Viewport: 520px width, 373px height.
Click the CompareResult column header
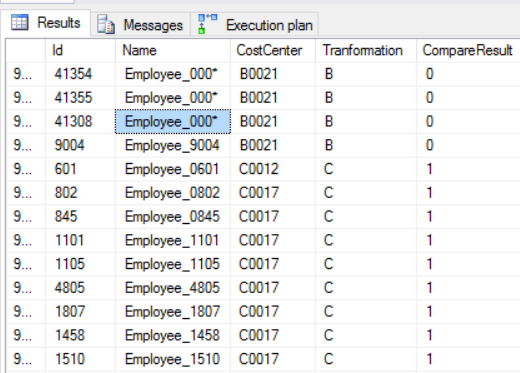468,50
